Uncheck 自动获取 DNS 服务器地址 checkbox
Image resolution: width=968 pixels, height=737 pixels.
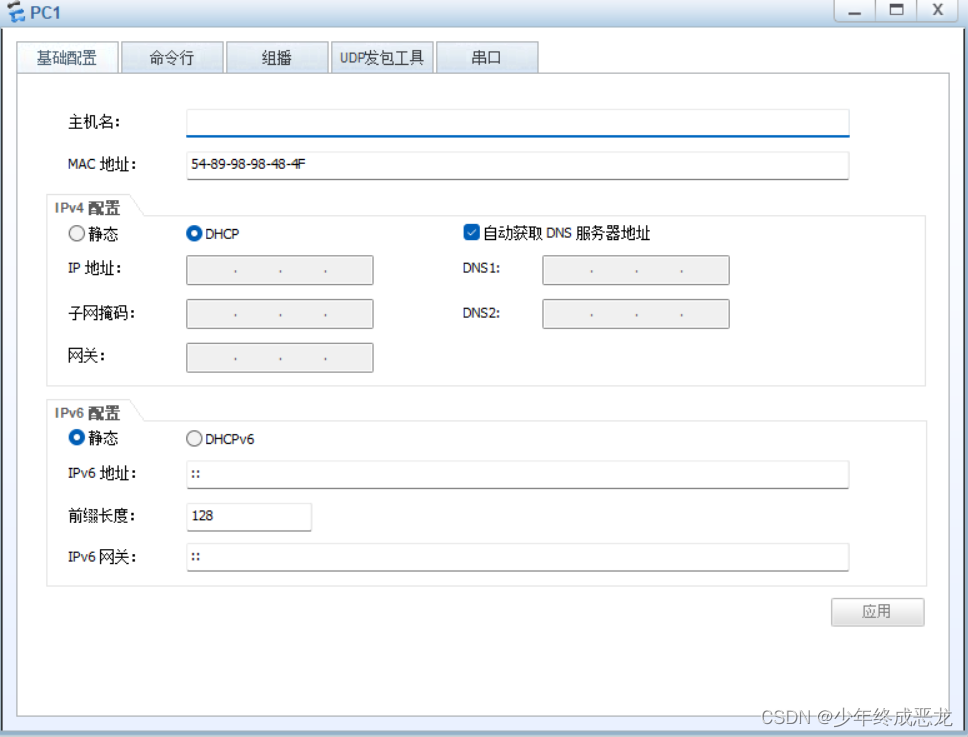(471, 233)
